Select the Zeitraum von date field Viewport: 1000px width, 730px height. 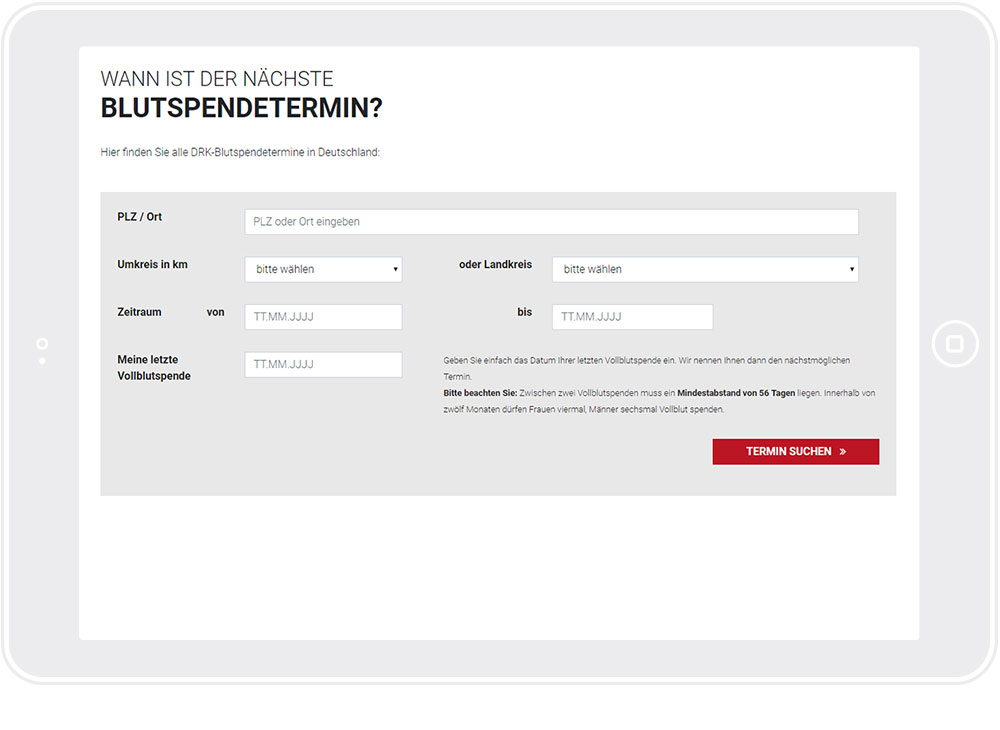click(323, 317)
